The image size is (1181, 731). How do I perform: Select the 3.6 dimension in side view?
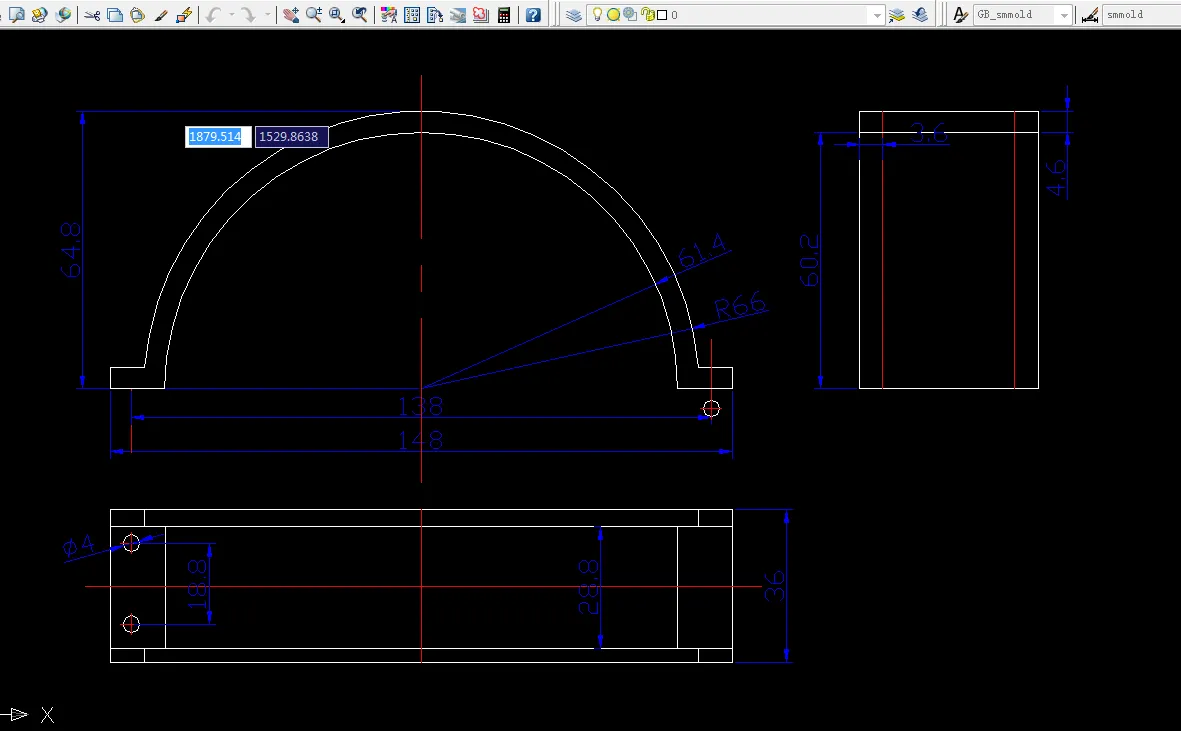click(x=929, y=133)
